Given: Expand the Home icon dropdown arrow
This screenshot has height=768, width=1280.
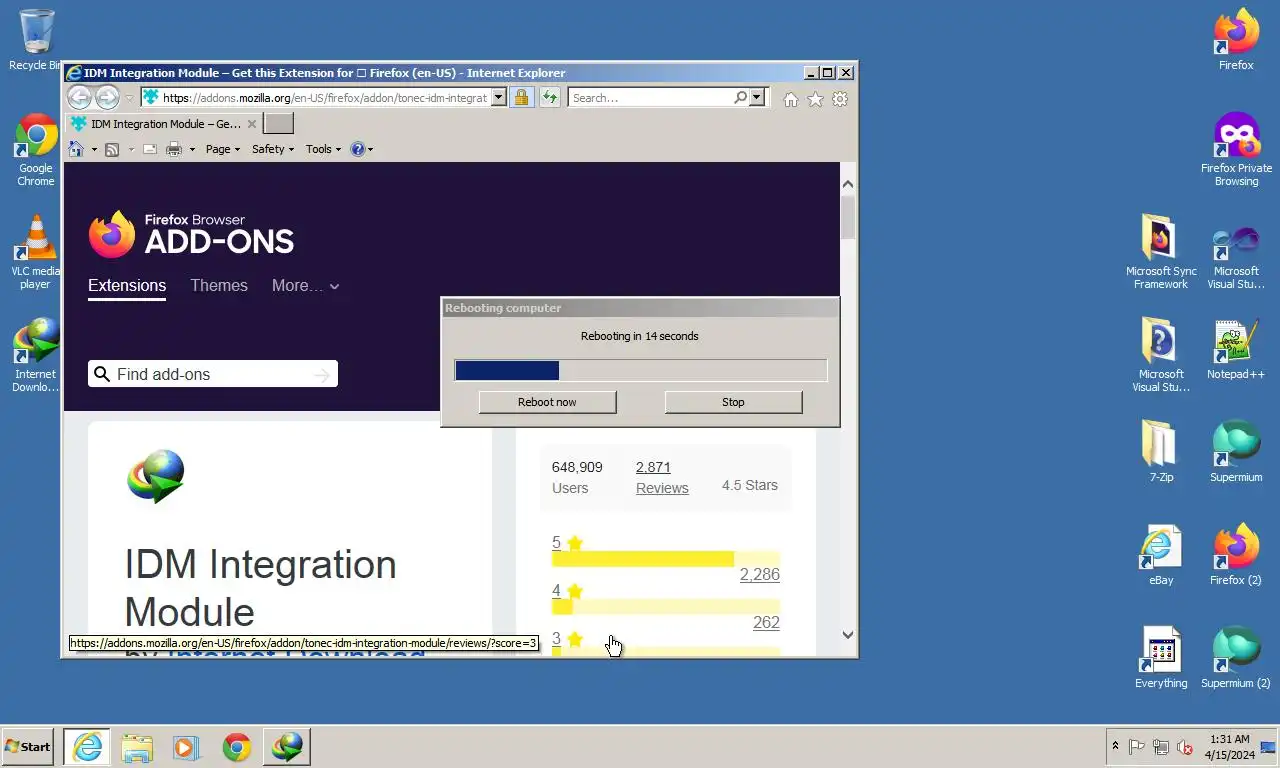Looking at the screenshot, I should click(94, 150).
